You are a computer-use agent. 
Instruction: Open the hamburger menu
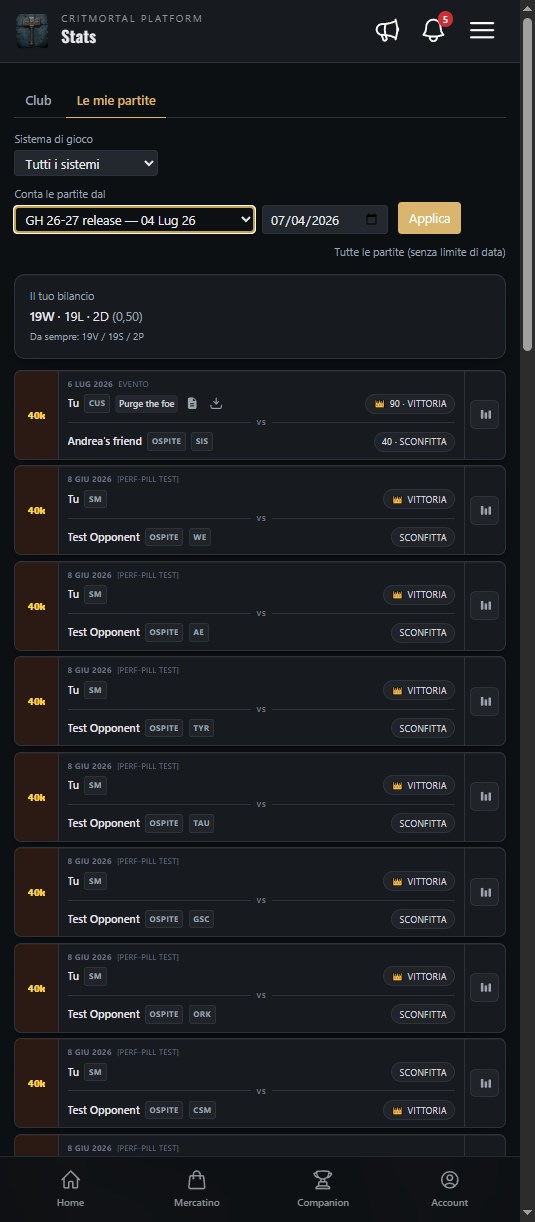pos(482,31)
